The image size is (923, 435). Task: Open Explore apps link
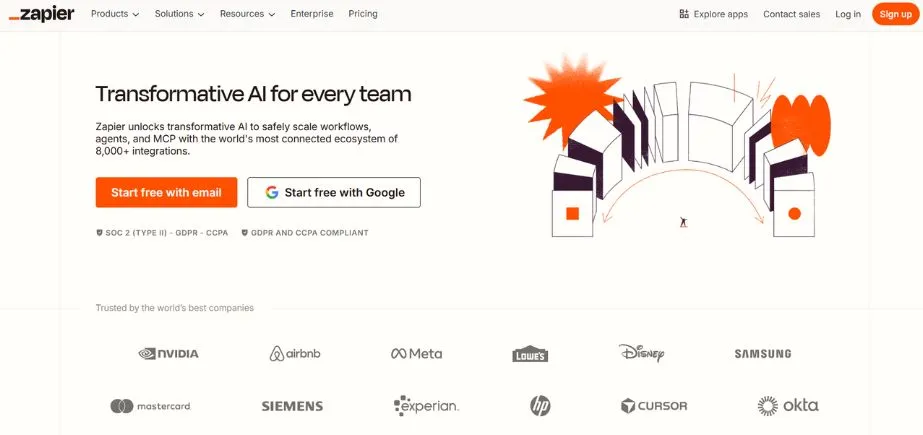pos(713,14)
